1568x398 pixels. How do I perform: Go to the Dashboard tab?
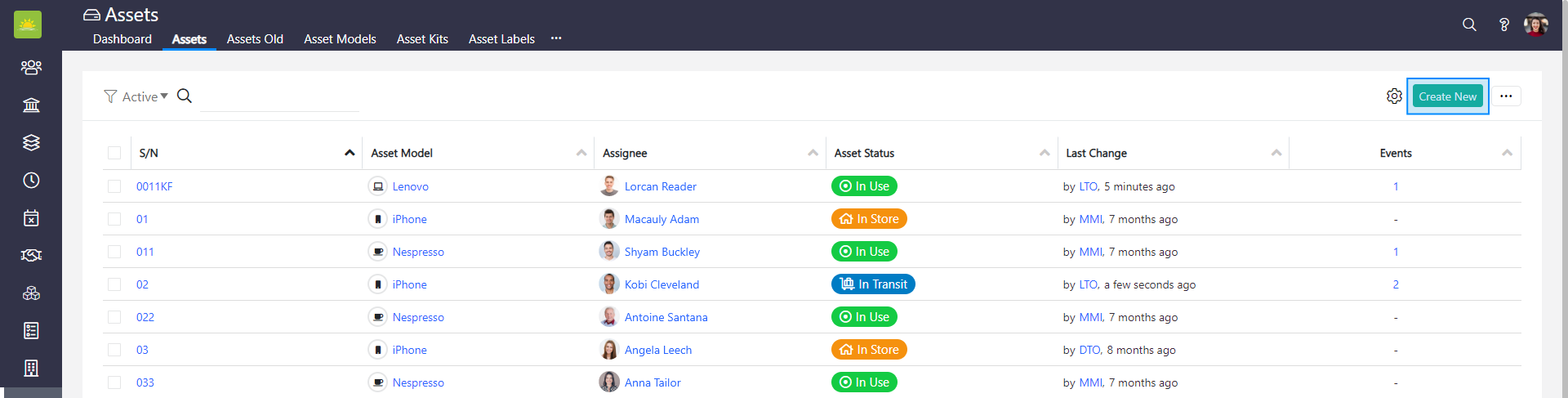tap(122, 38)
